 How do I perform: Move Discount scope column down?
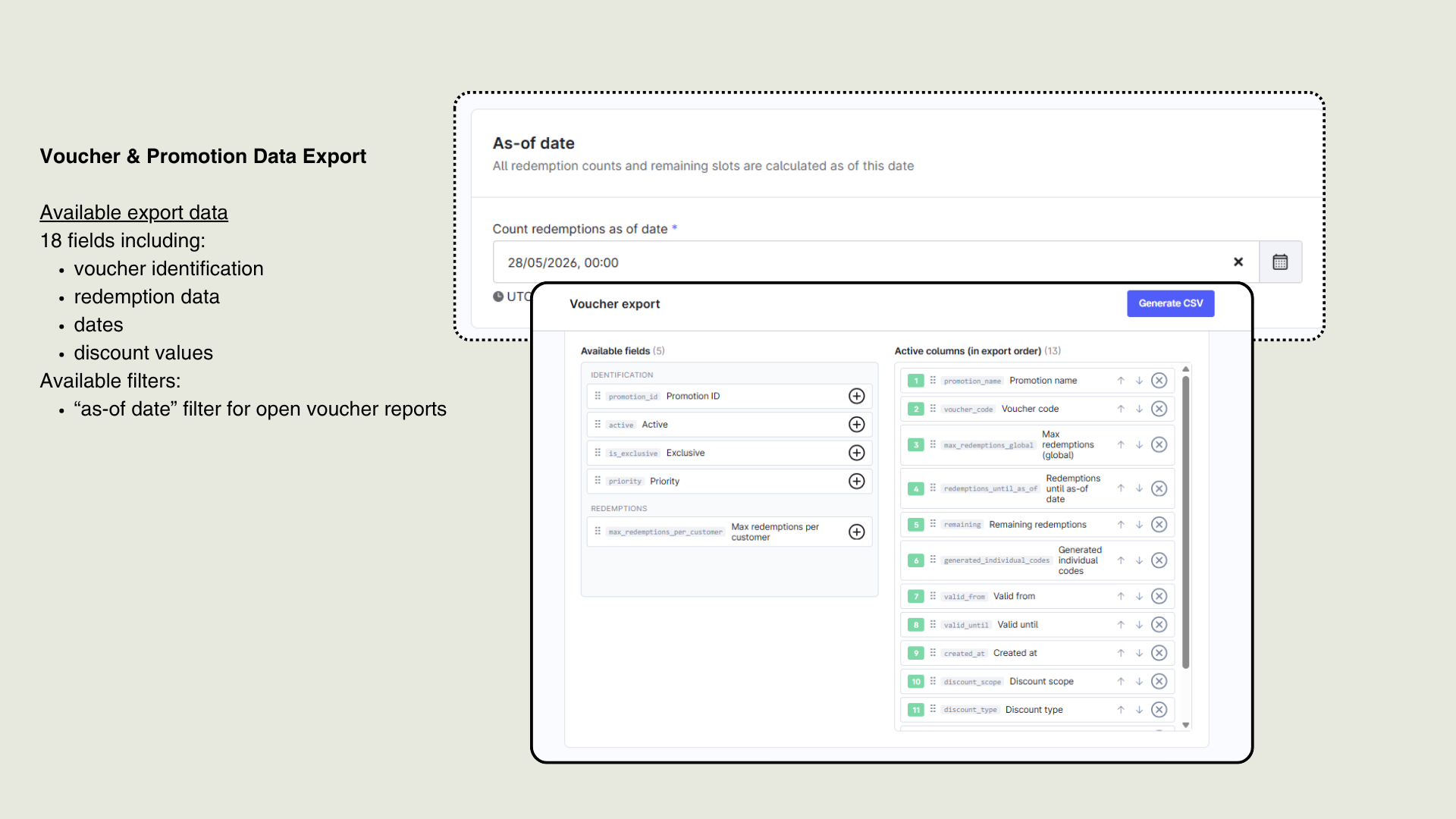(1139, 682)
